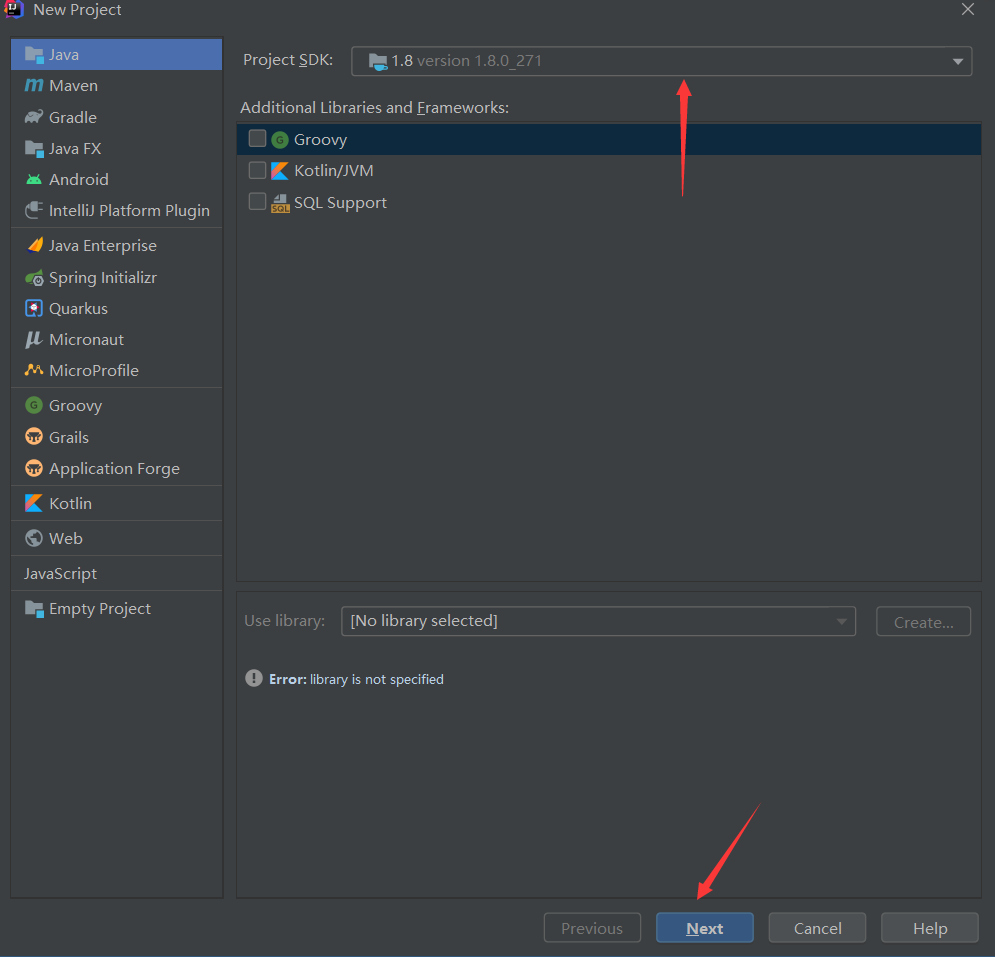This screenshot has height=957, width=995.
Task: Click the 'Quarkus' label in sidebar
Action: 79,308
